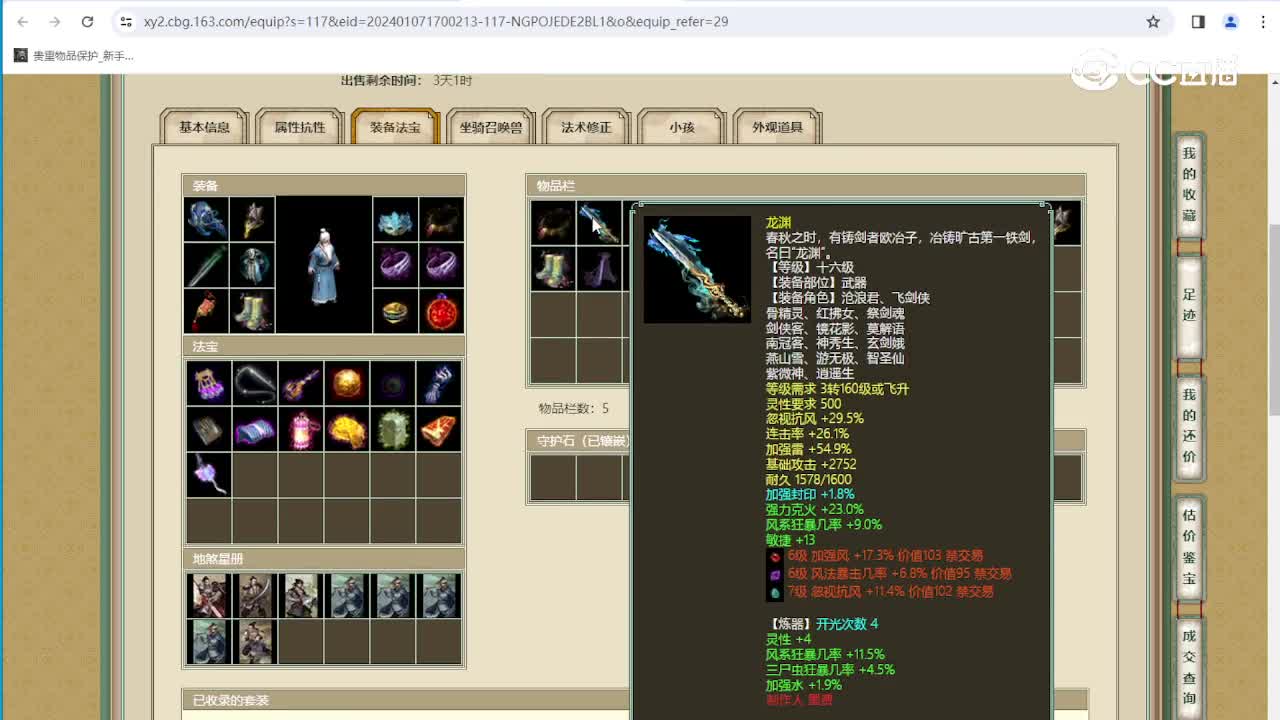Select the blue mask equipment icon
The height and width of the screenshot is (720, 1280).
(395, 219)
